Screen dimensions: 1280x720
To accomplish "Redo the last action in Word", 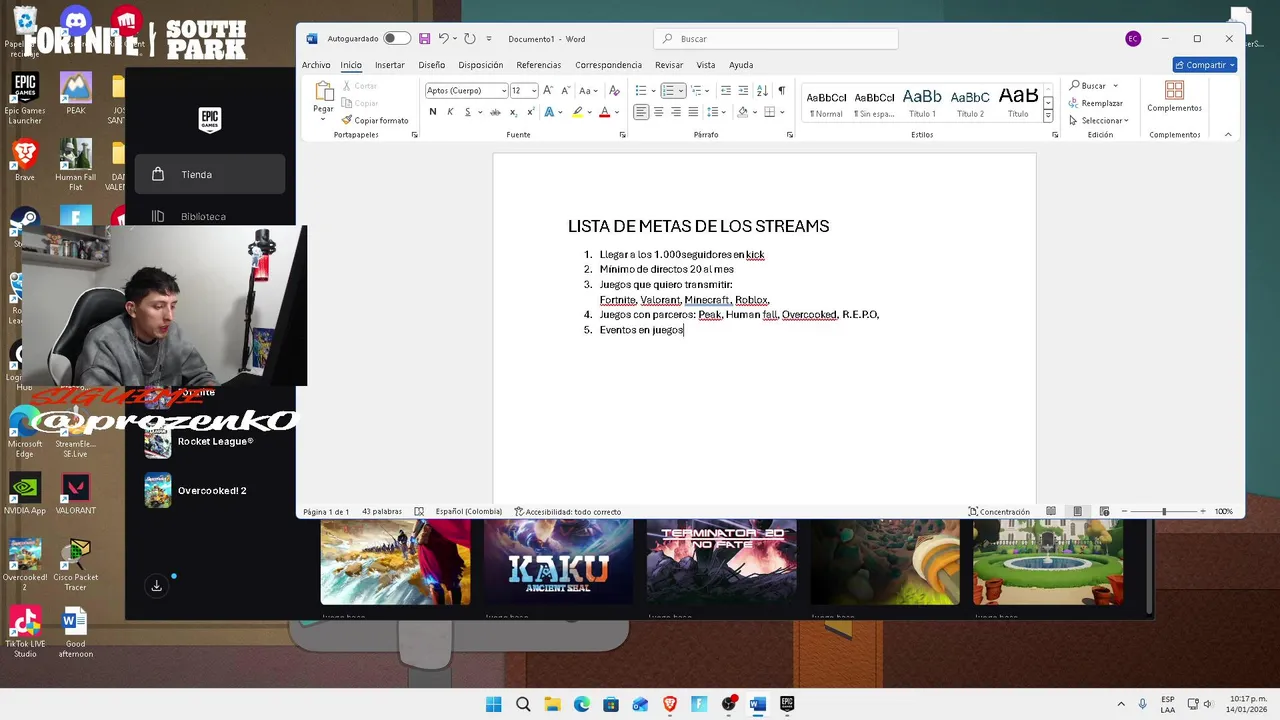I will tap(470, 38).
